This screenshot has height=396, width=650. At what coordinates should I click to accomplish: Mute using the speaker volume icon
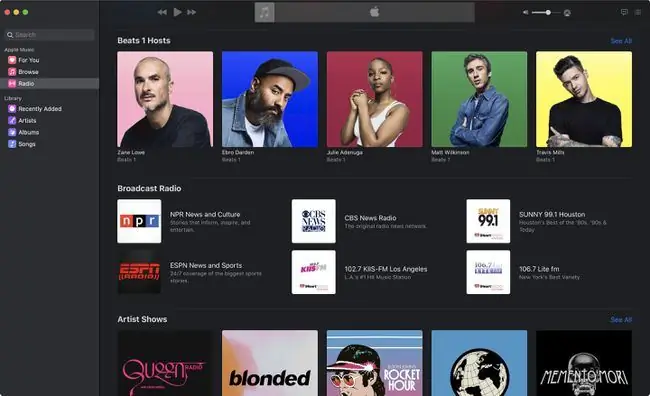tap(526, 12)
